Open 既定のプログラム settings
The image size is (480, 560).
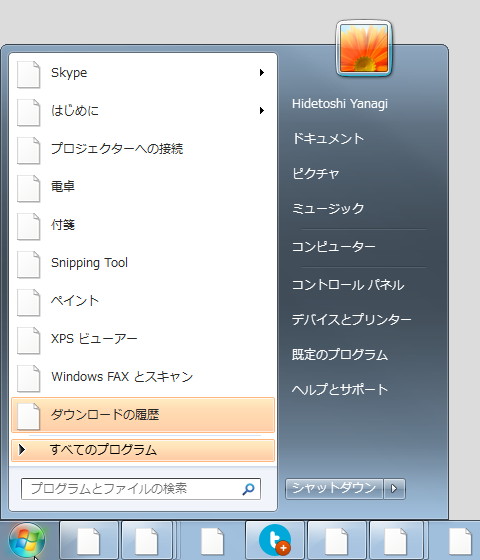[x=340, y=355]
